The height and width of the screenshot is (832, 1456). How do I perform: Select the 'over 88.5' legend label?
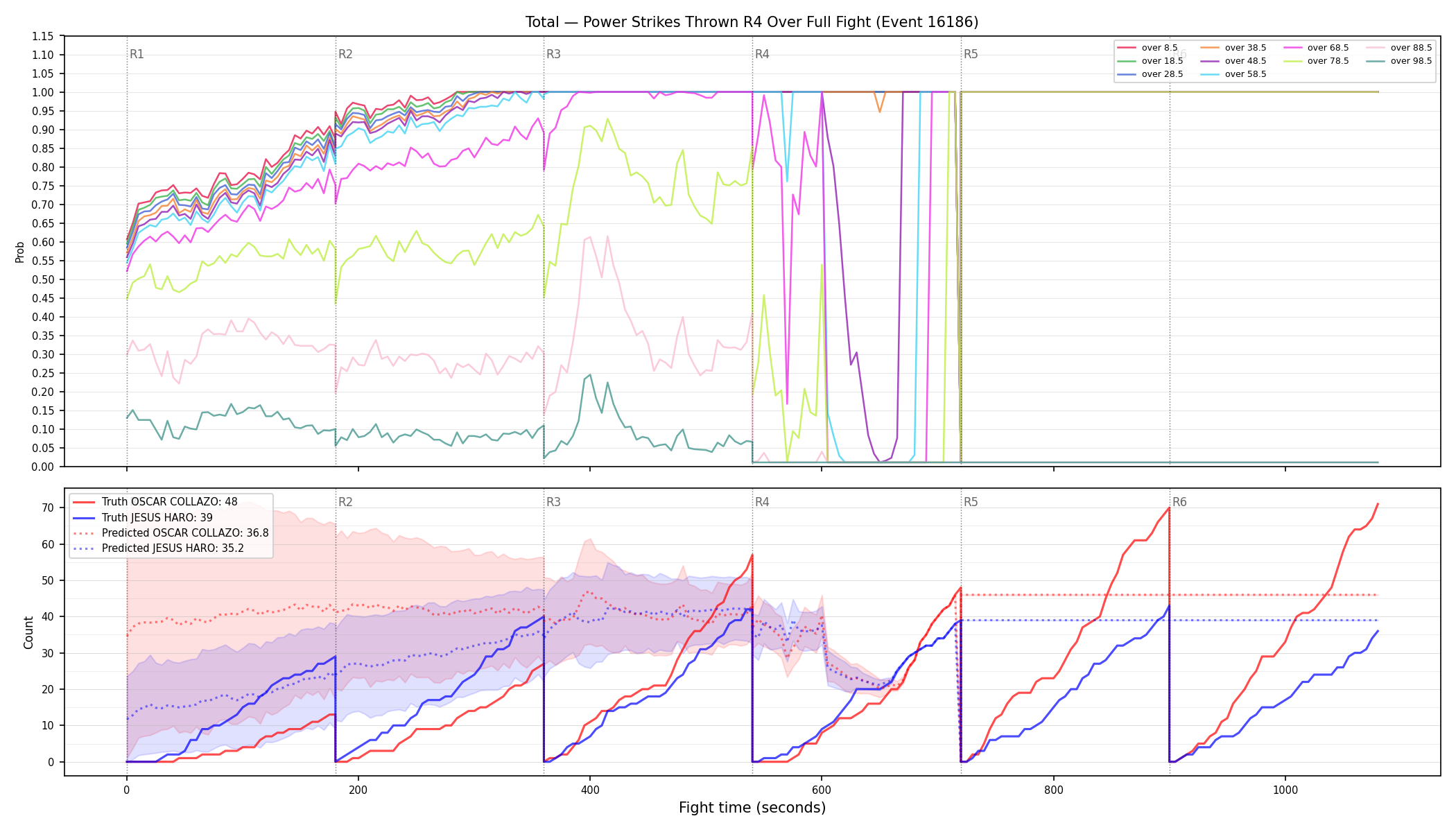pyautogui.click(x=1412, y=48)
